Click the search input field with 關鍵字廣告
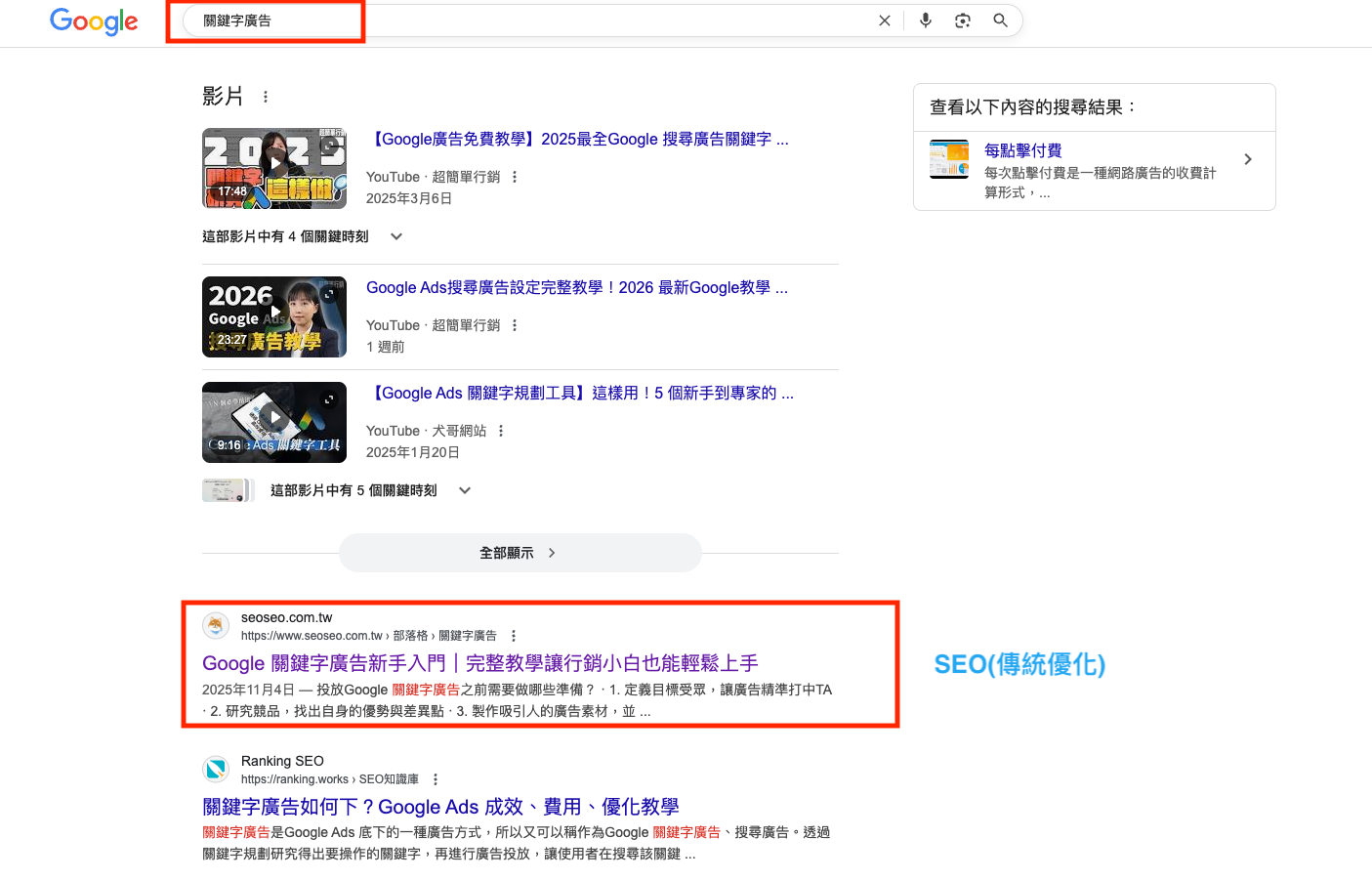This screenshot has height=880, width=1372. 527,21
